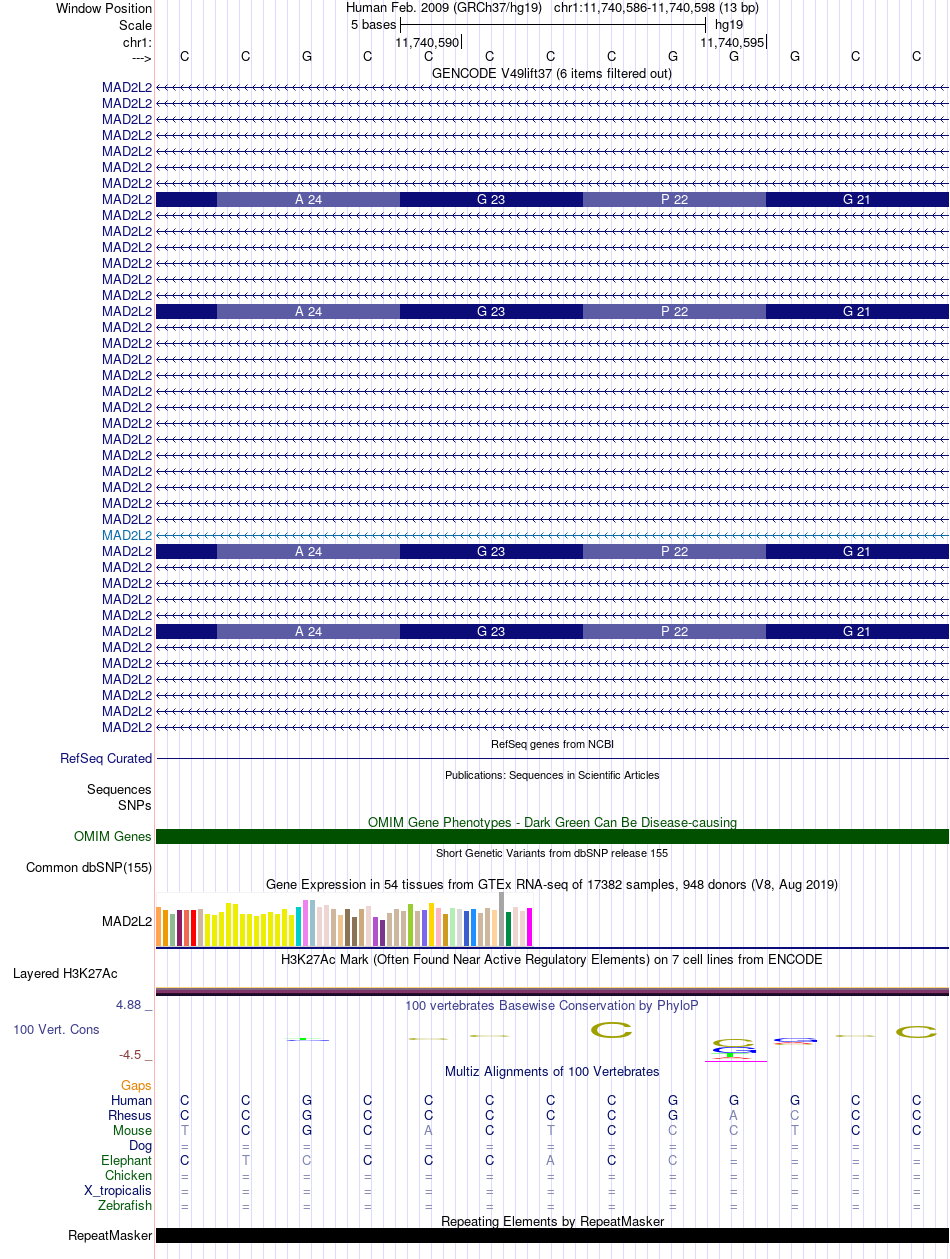Click the Multiz Alignments of 100 Vertebrates title
This screenshot has width=950, height=1259.
click(x=552, y=1071)
